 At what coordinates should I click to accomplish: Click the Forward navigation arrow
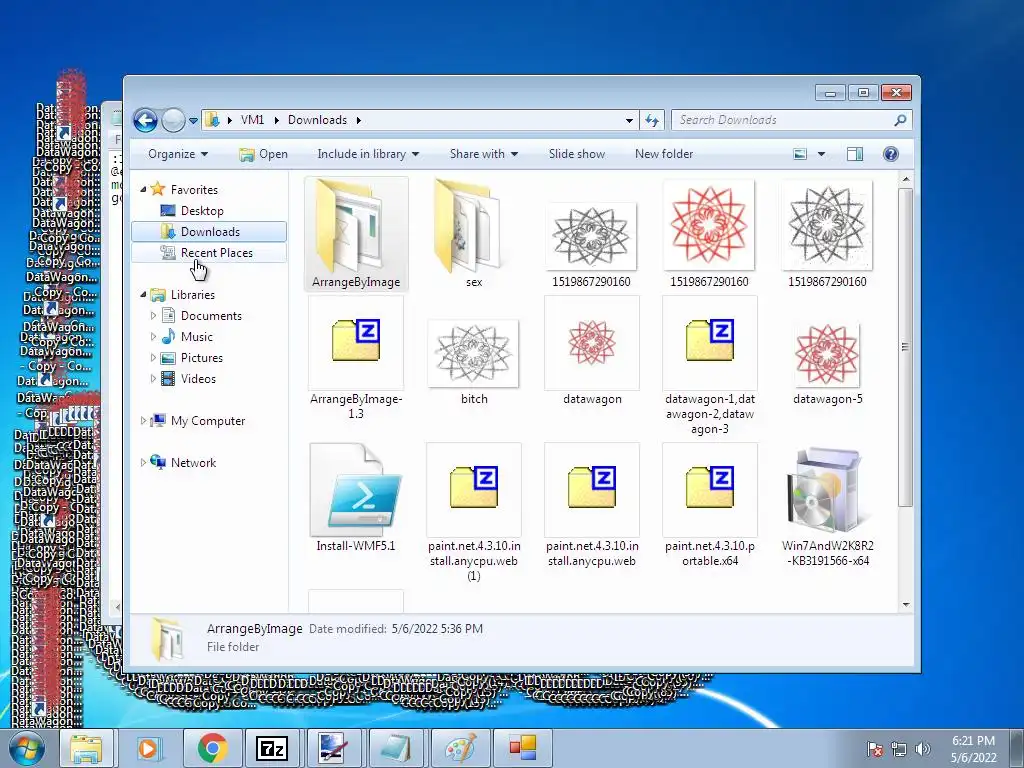(x=173, y=120)
